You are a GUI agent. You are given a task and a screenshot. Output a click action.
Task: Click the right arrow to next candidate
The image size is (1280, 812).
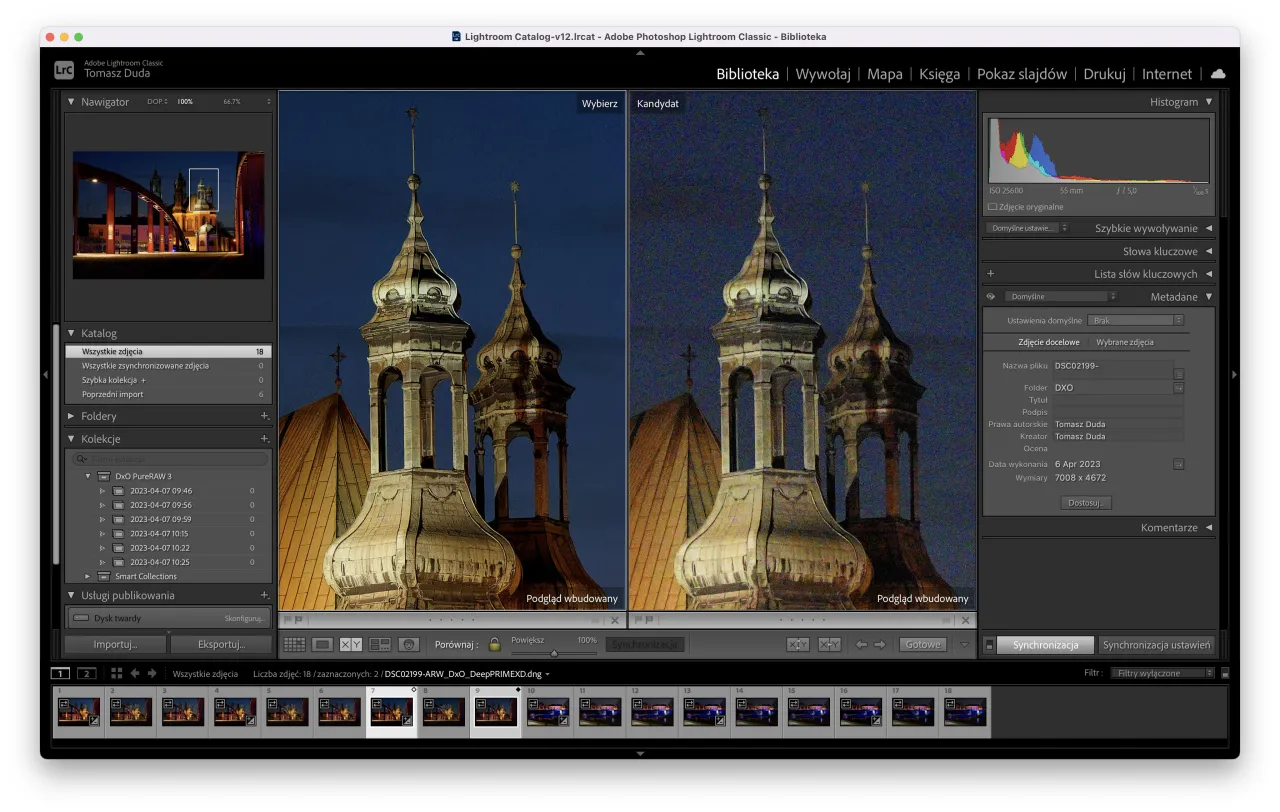pos(879,644)
